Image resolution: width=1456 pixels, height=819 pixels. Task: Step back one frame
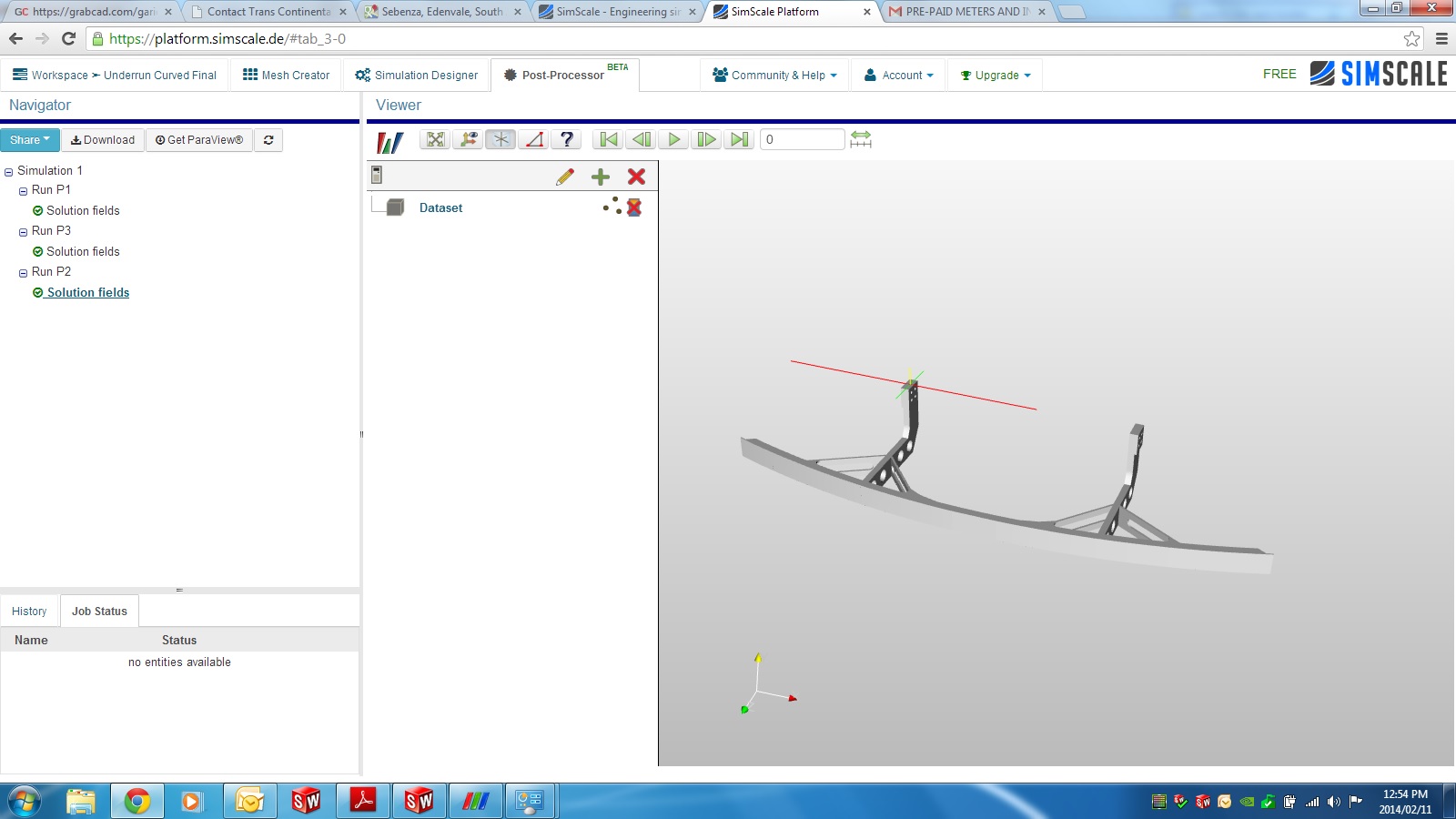pyautogui.click(x=642, y=139)
